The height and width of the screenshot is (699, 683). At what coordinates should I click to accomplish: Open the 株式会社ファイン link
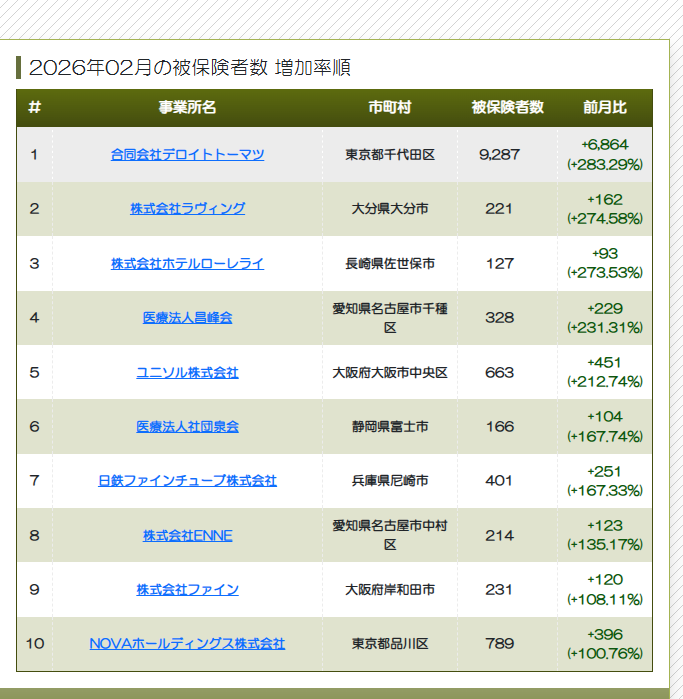(x=187, y=590)
